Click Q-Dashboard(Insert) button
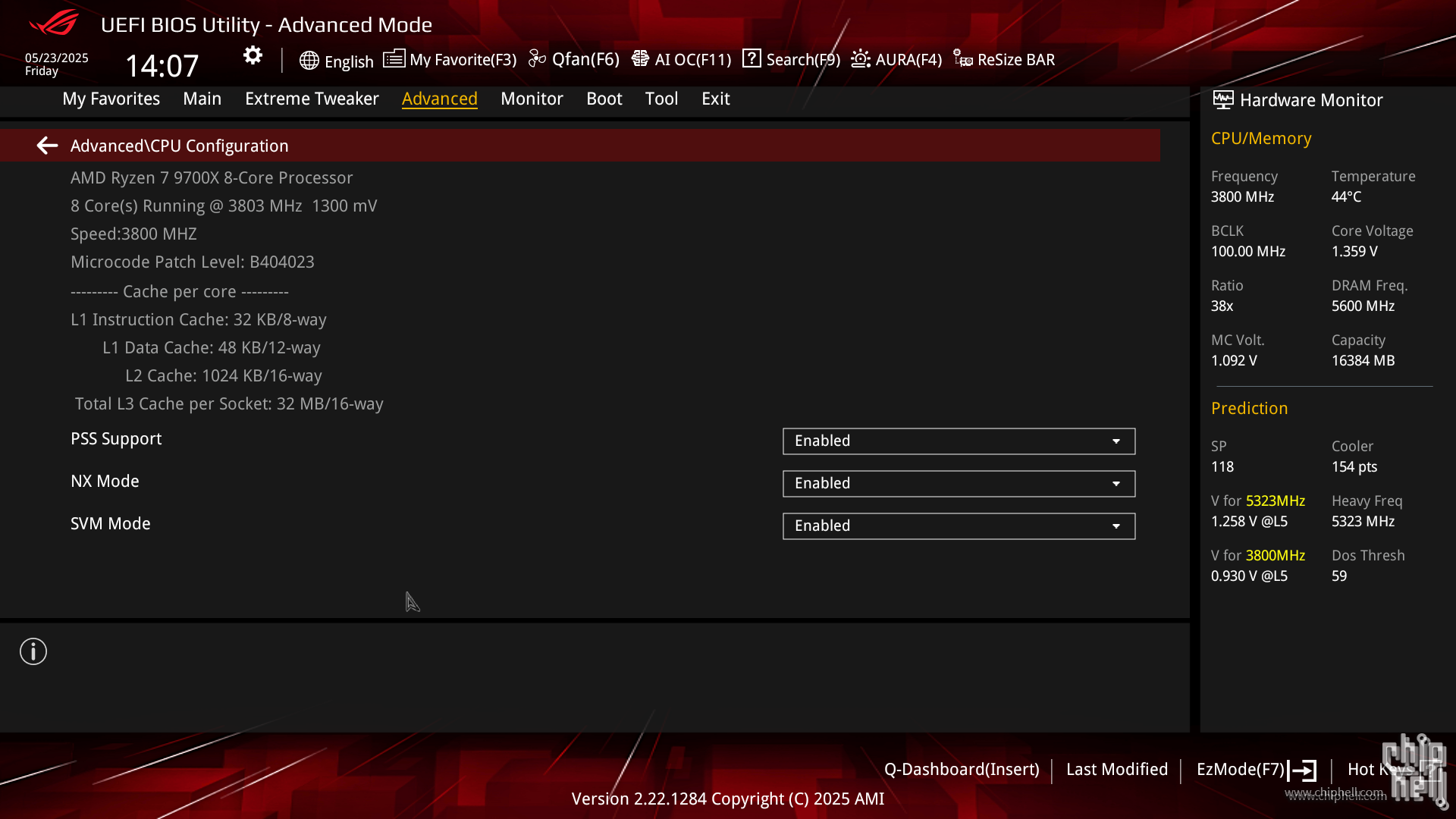The image size is (1456, 819). tap(962, 769)
